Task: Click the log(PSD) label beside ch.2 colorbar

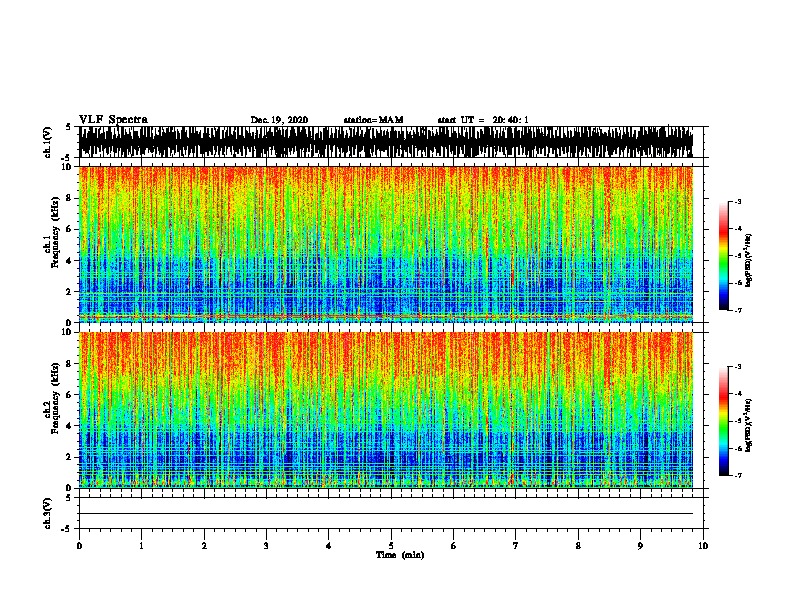Action: (749, 426)
